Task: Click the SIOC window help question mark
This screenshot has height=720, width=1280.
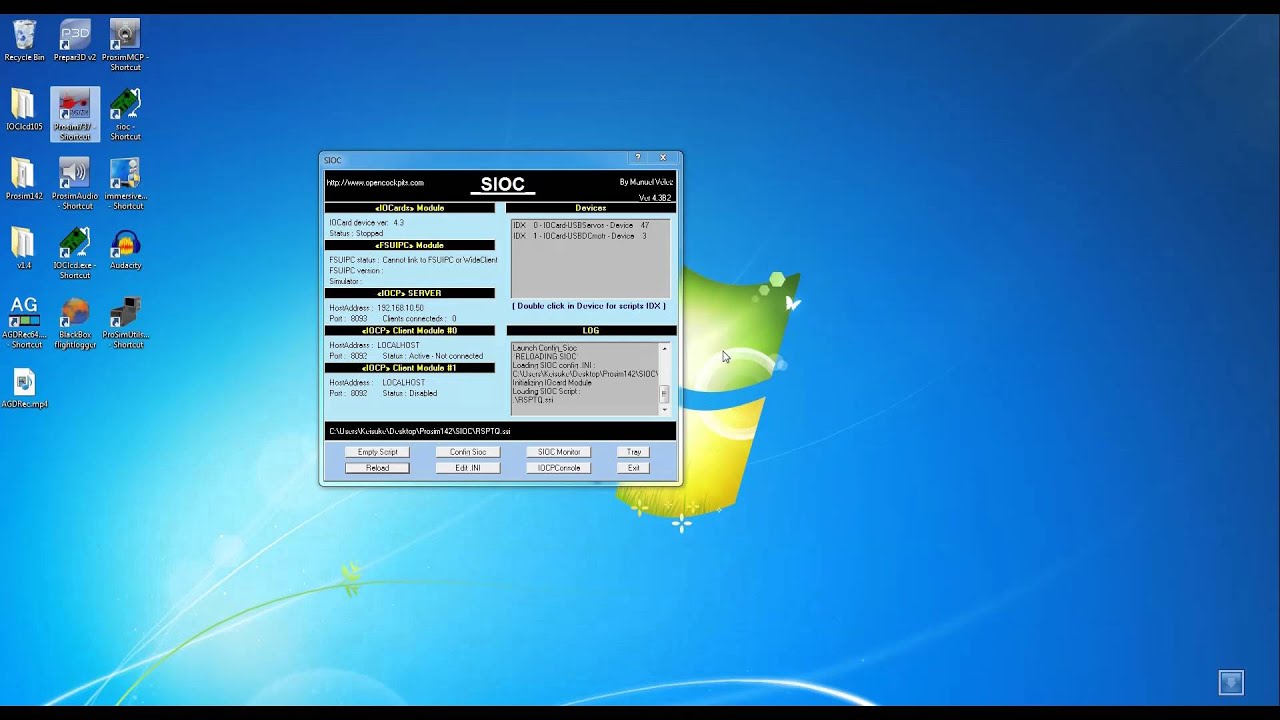Action: 638,158
